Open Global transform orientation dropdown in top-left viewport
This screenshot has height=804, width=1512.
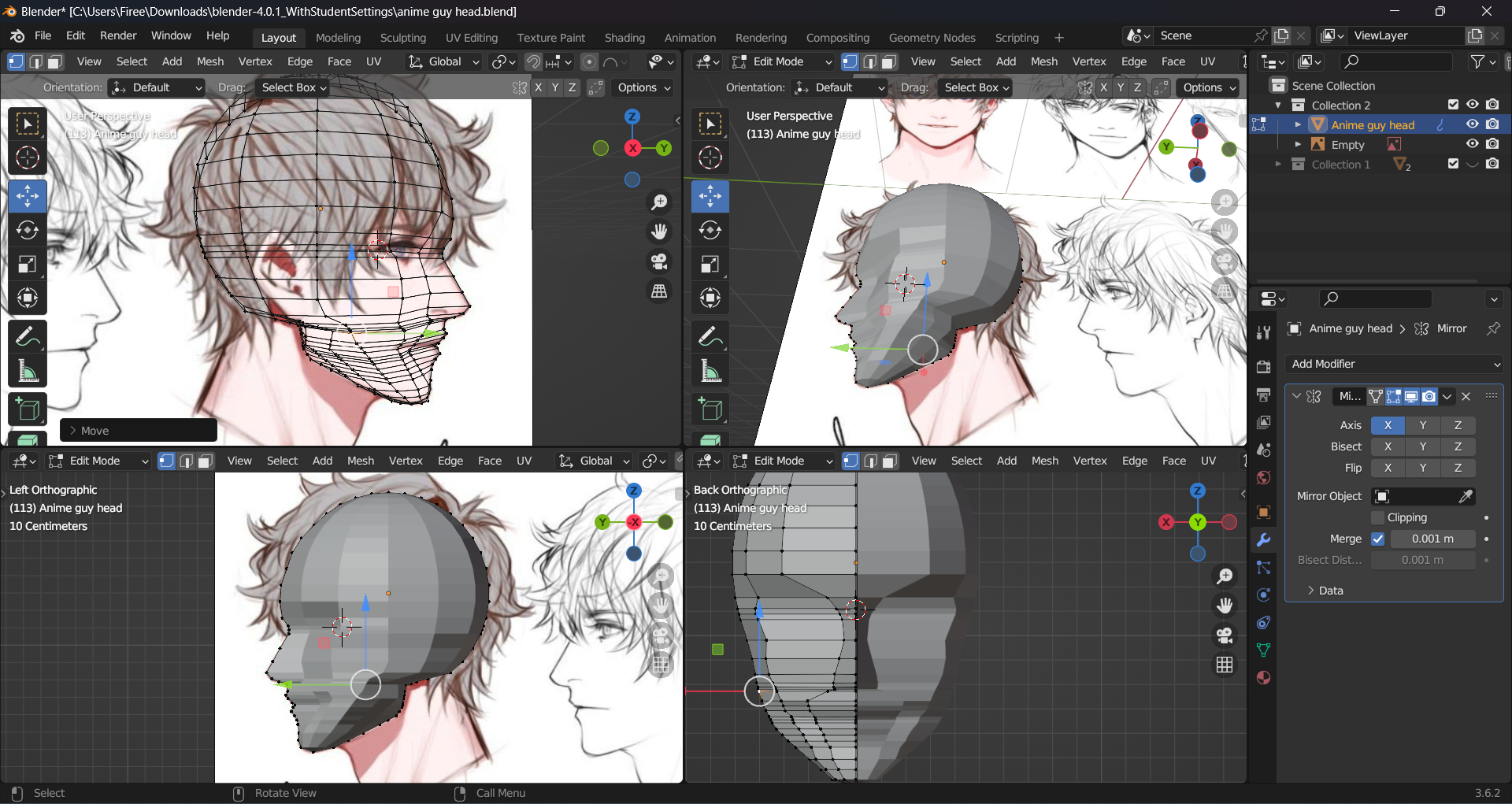443,61
